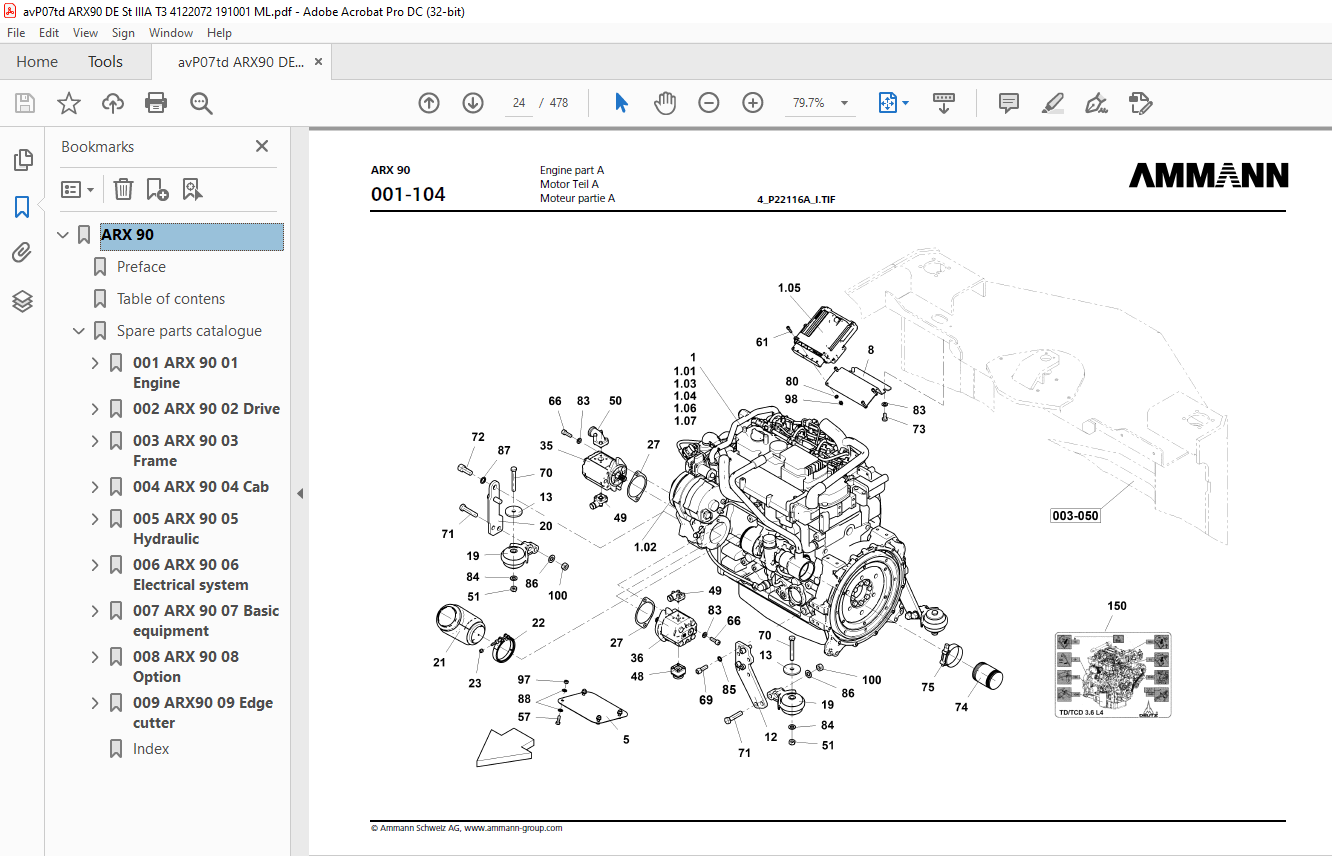1332x856 pixels.
Task: Select the arrow selection tool
Action: 621,103
